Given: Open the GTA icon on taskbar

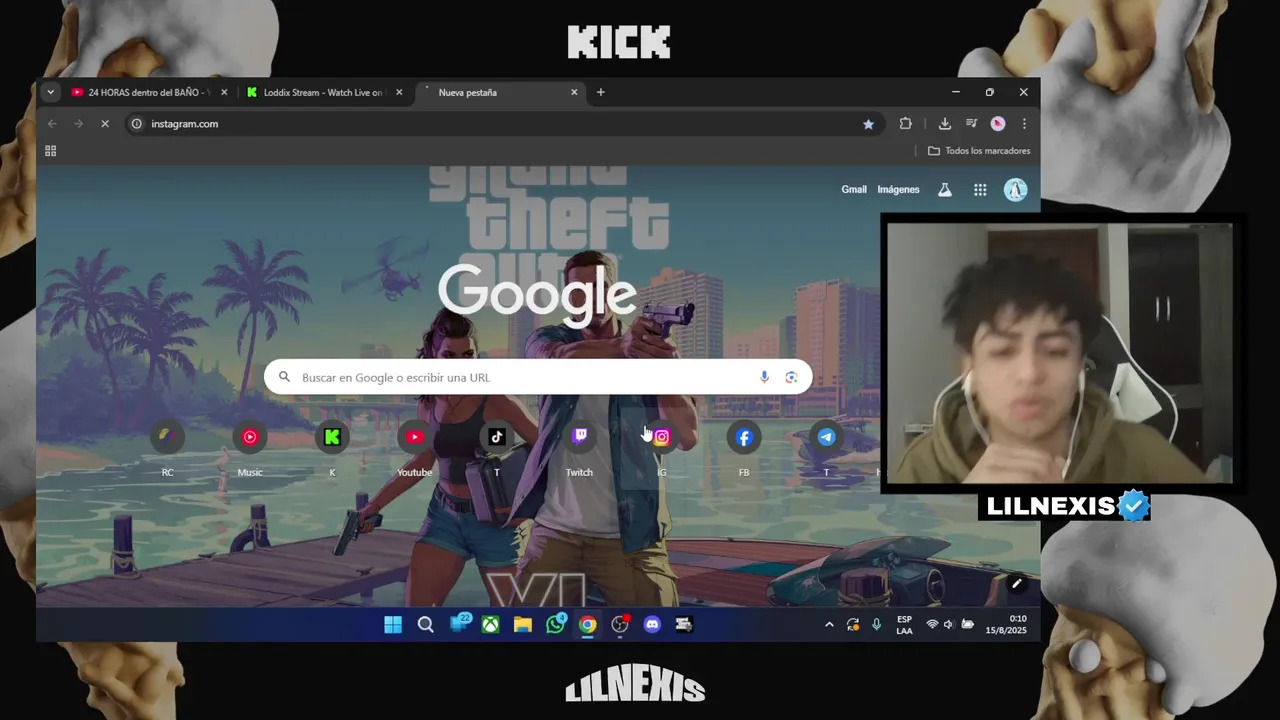Looking at the screenshot, I should [684, 625].
